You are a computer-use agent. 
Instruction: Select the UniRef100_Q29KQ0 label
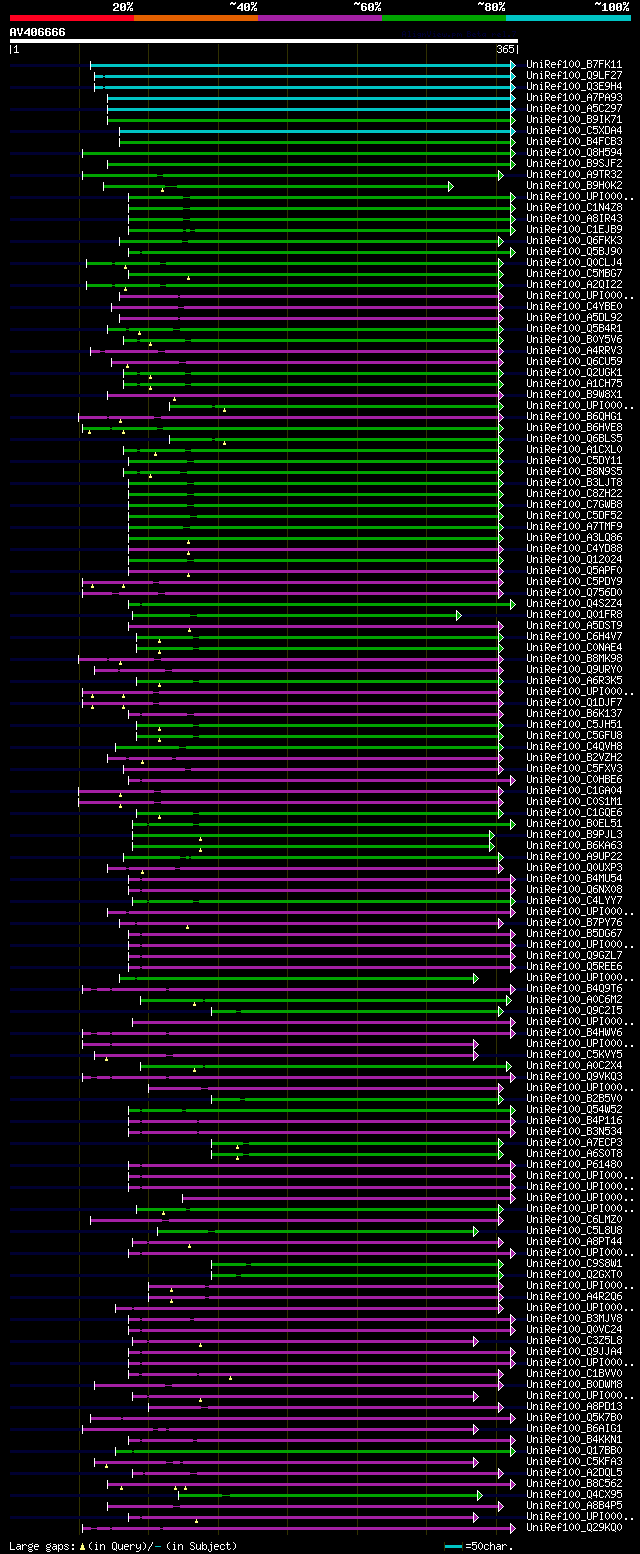point(574,1527)
